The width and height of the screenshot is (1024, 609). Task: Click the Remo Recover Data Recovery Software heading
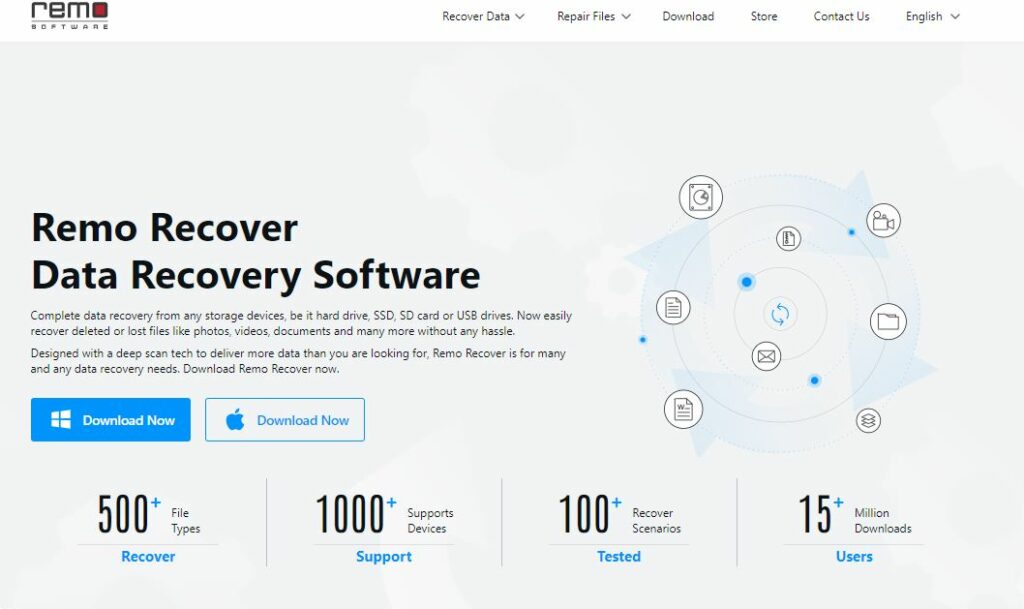pyautogui.click(x=256, y=251)
